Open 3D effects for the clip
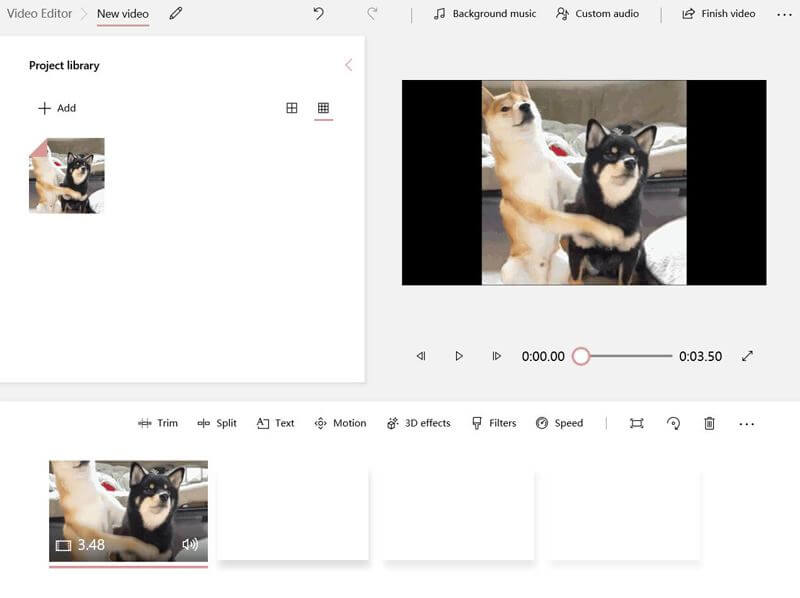The width and height of the screenshot is (800, 598). tap(419, 423)
